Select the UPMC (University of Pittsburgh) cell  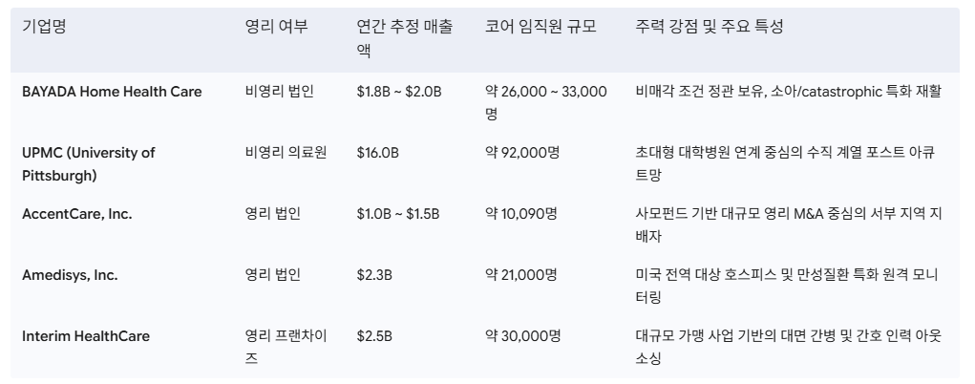[89, 165]
